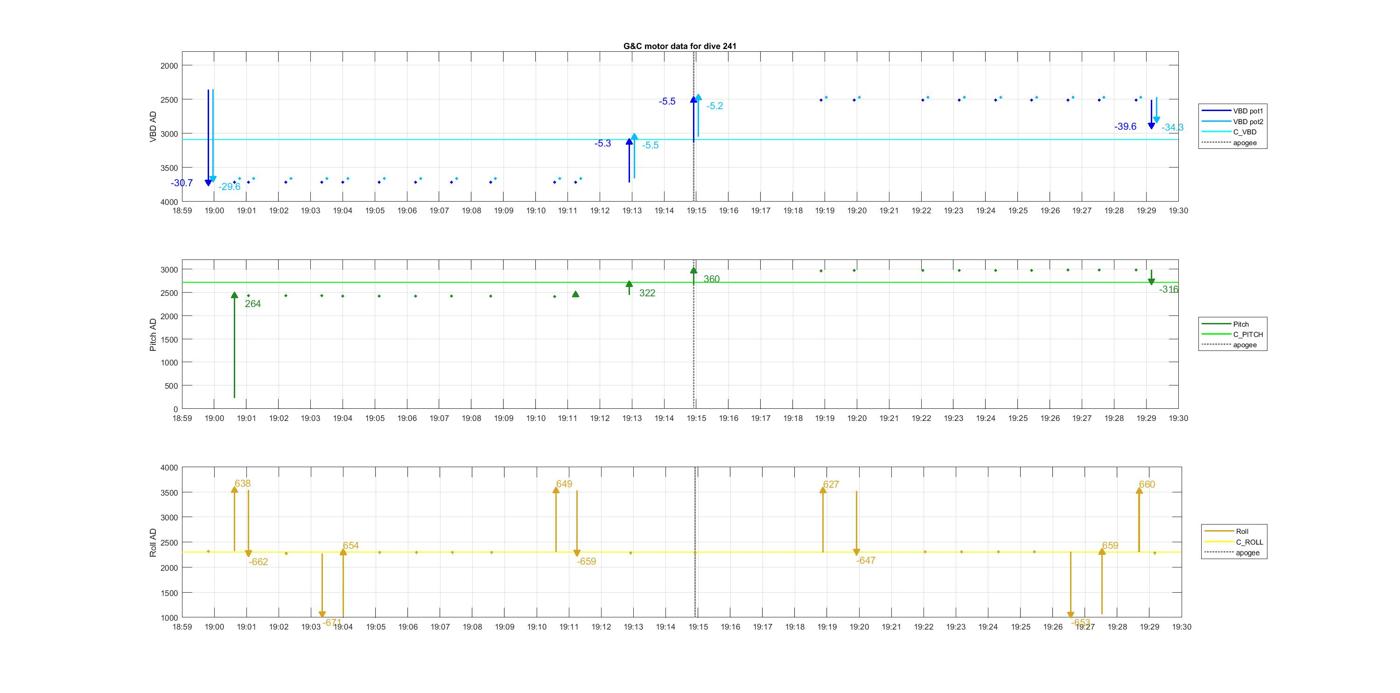Image resolution: width=1400 pixels, height=693 pixels.
Task: Click the '4000' y-tick on the Roll plot
Action: click(x=169, y=468)
